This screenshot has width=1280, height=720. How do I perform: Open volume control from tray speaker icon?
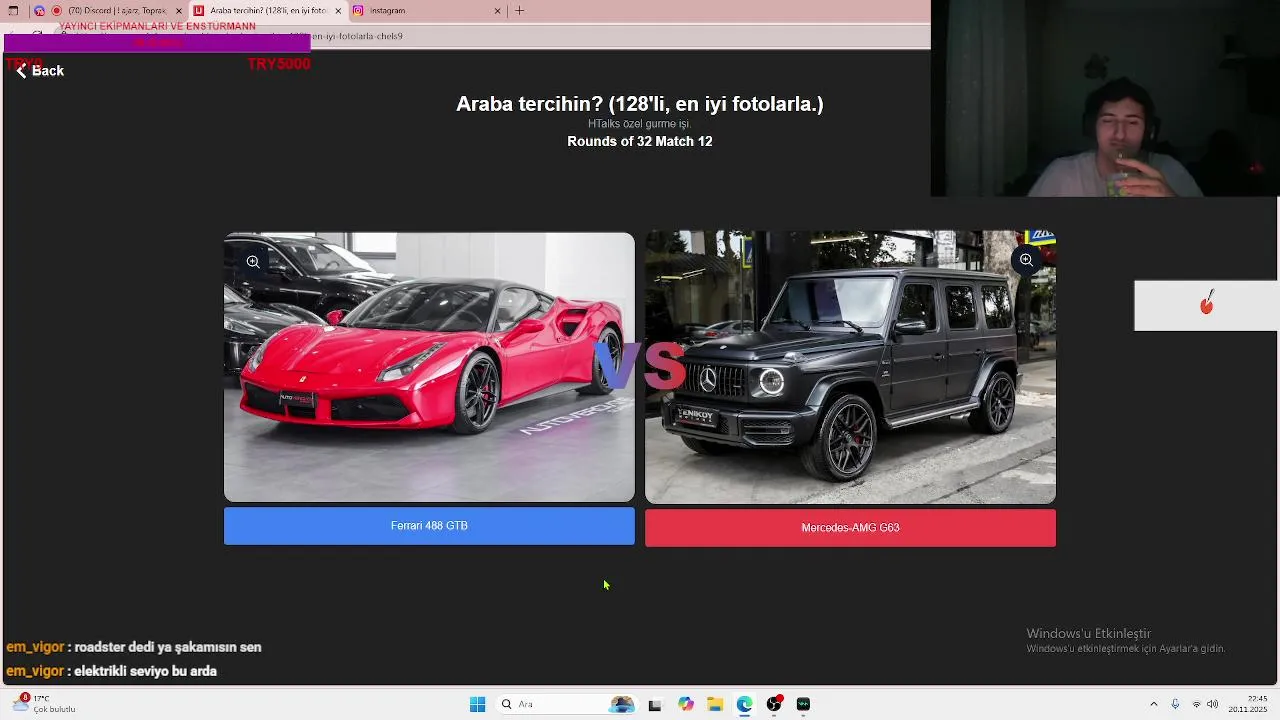[1213, 705]
